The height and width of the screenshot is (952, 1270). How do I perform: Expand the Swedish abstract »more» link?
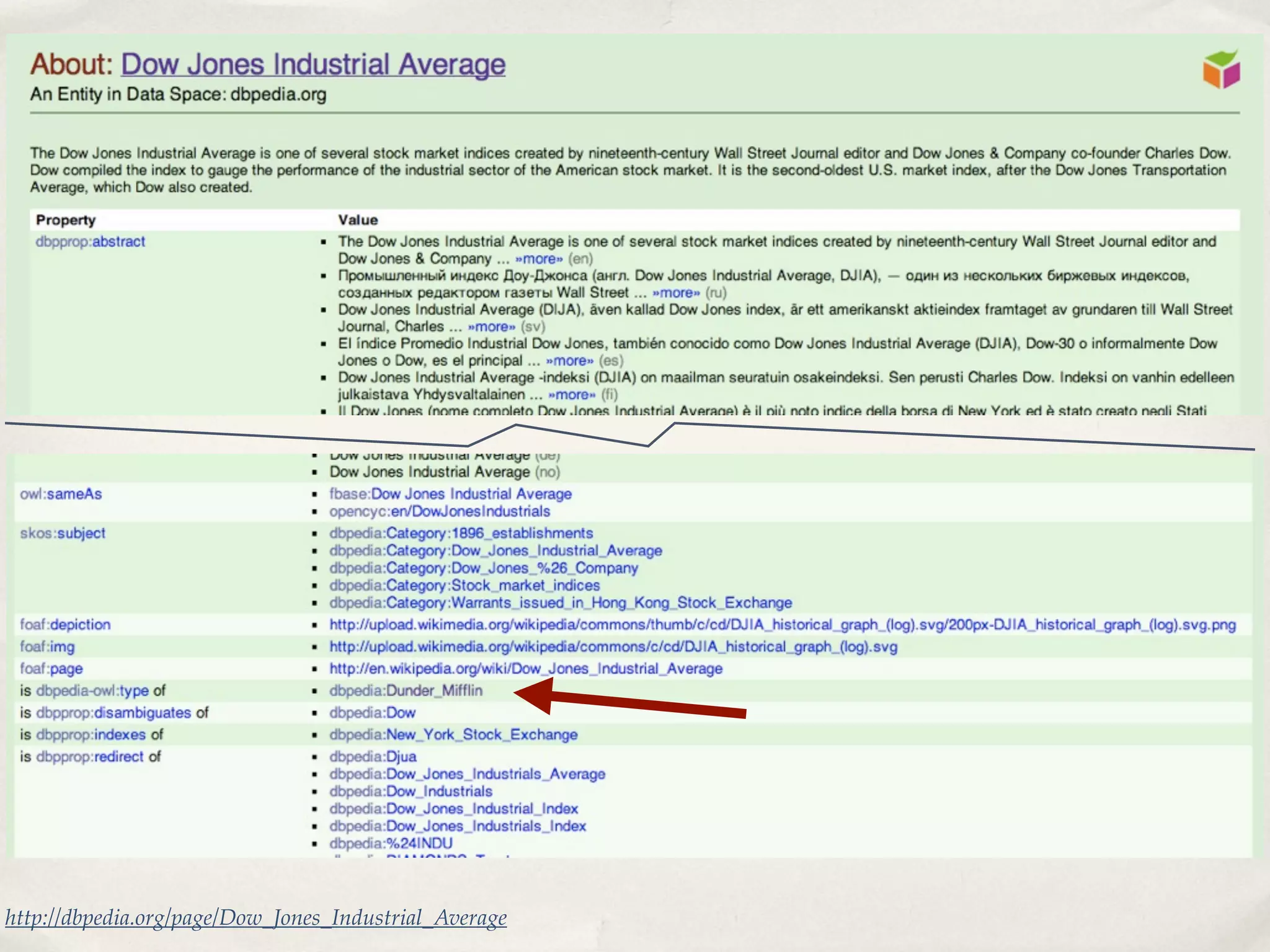(491, 327)
